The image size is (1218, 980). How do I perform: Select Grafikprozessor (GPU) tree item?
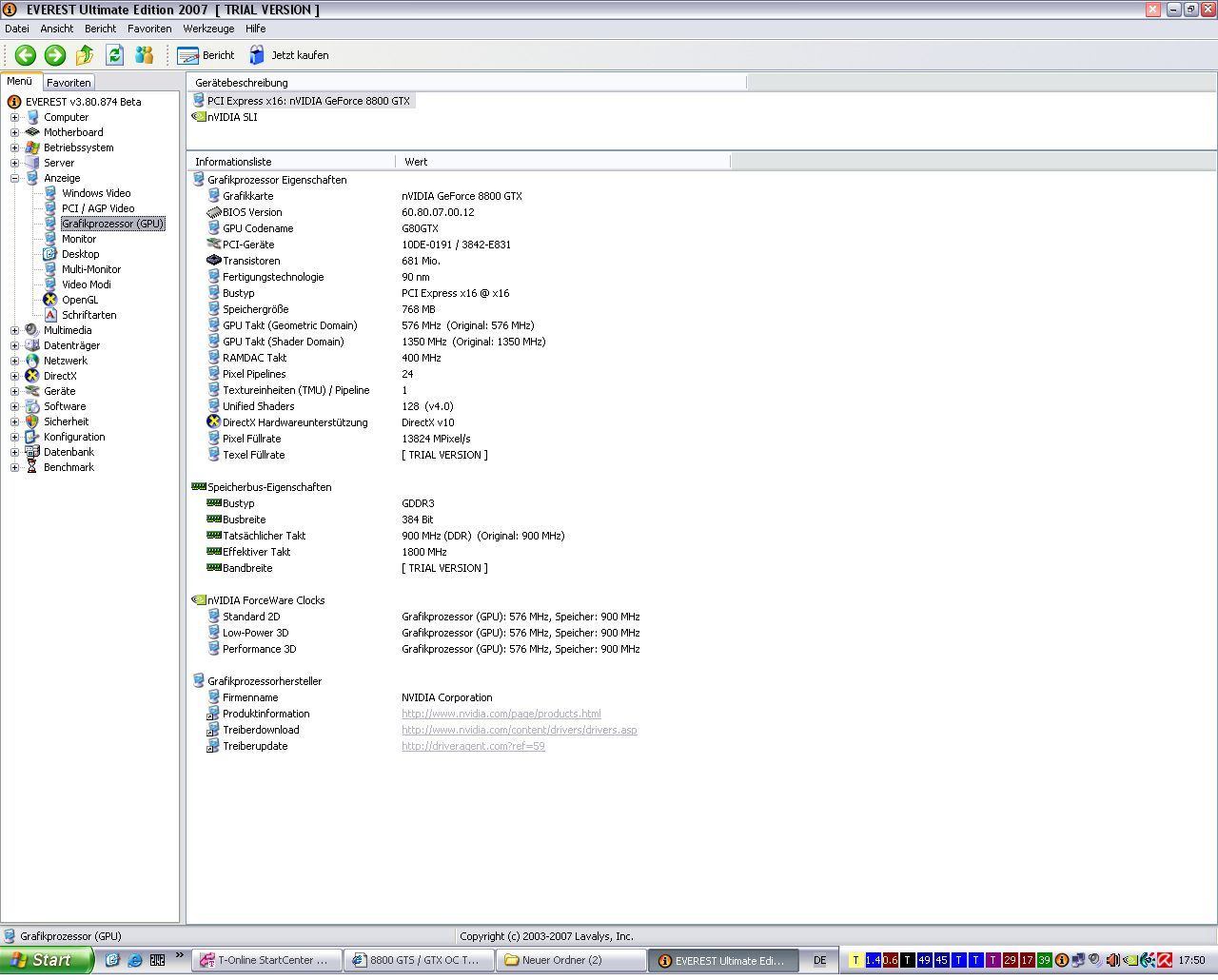[x=113, y=224]
